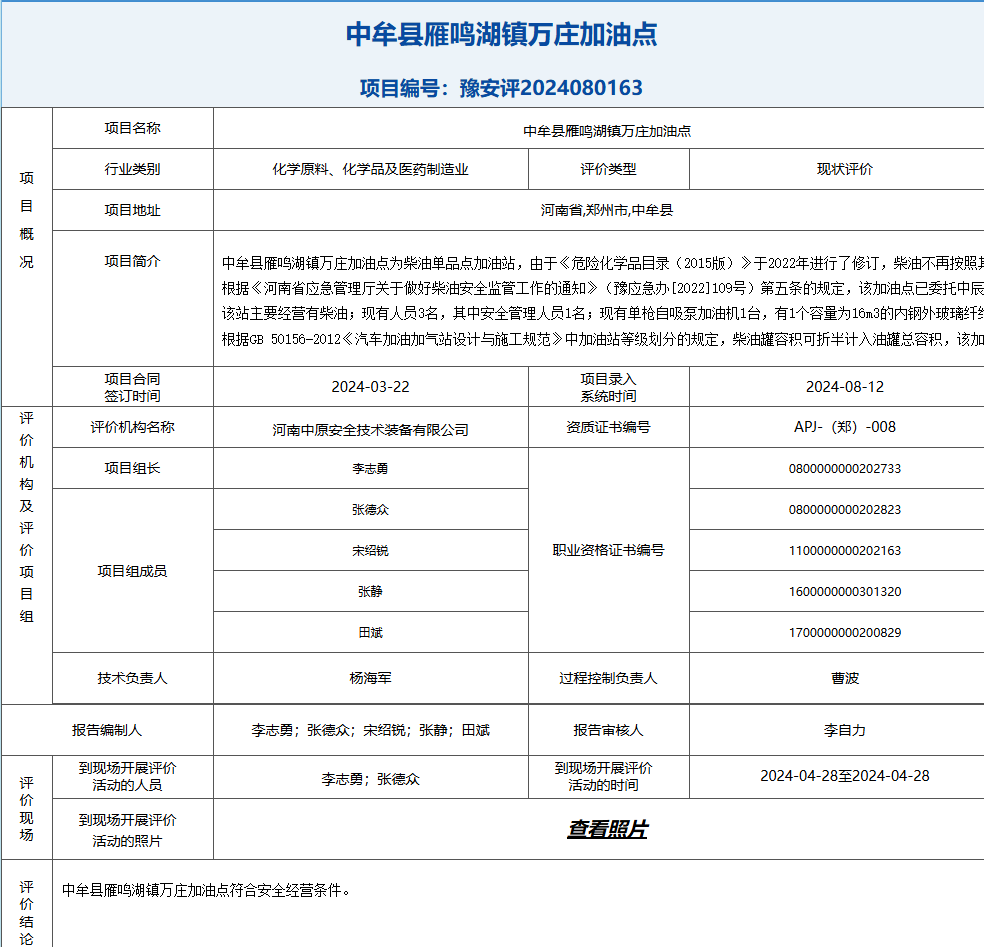Screen dimensions: 984x947
Task: Select team member 张德众
Action: point(370,510)
